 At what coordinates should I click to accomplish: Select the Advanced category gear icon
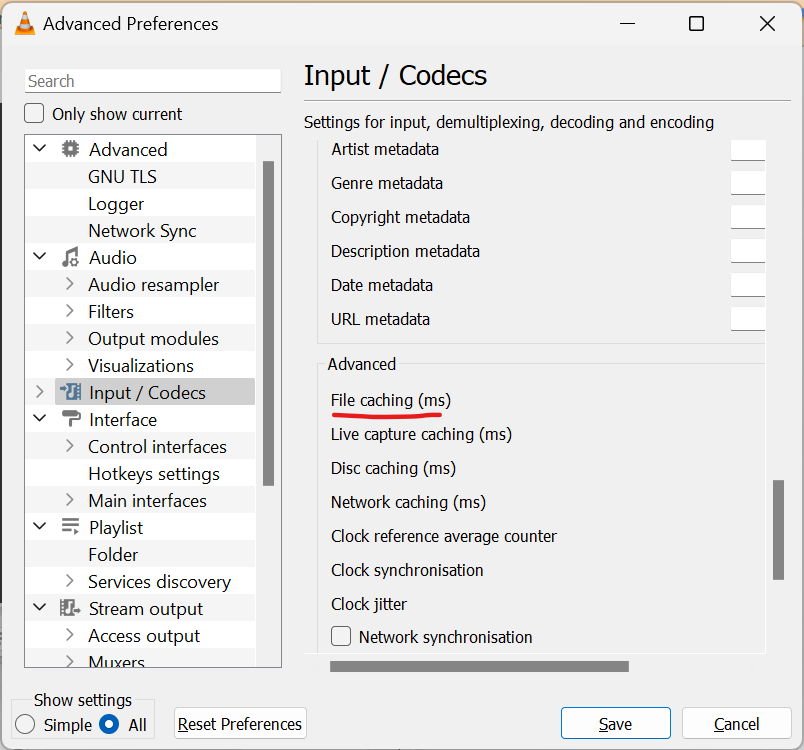click(69, 148)
